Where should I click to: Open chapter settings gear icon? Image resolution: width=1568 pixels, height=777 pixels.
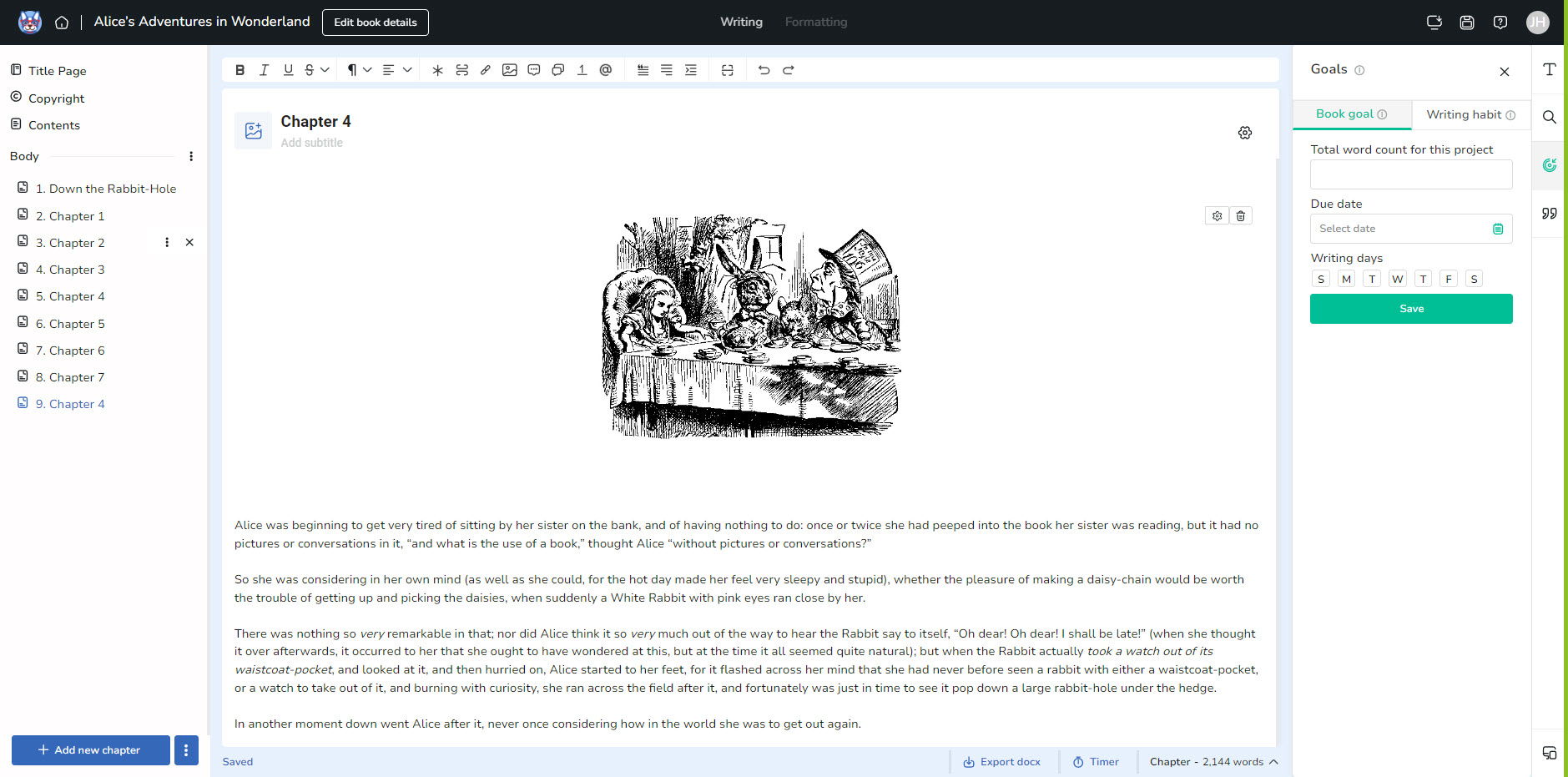(1245, 133)
